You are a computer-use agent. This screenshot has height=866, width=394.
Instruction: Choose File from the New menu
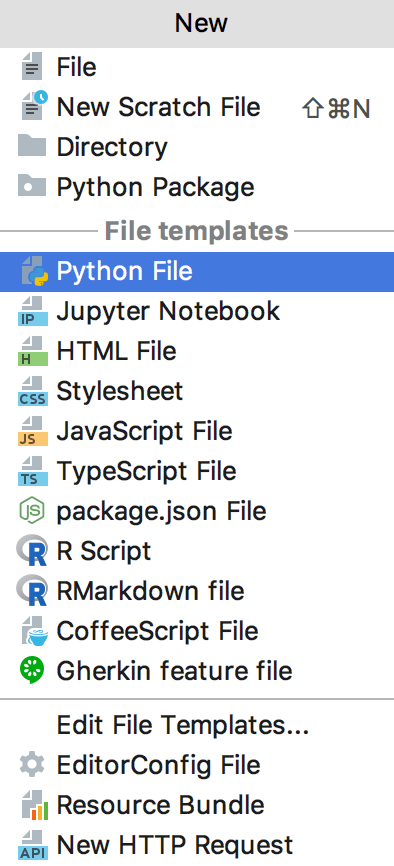pos(197,67)
